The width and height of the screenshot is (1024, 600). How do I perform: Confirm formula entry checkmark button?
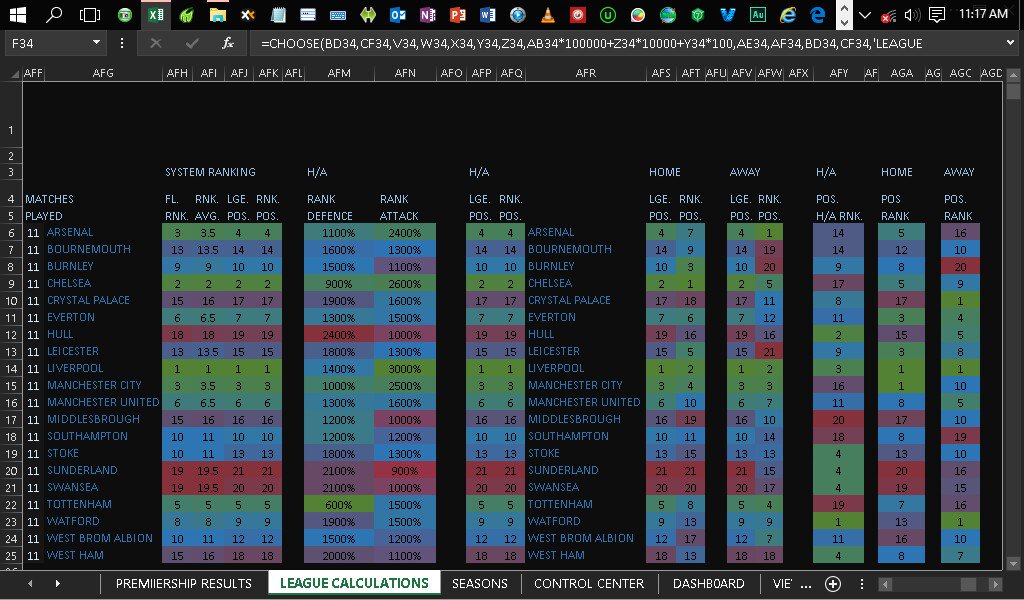click(192, 43)
